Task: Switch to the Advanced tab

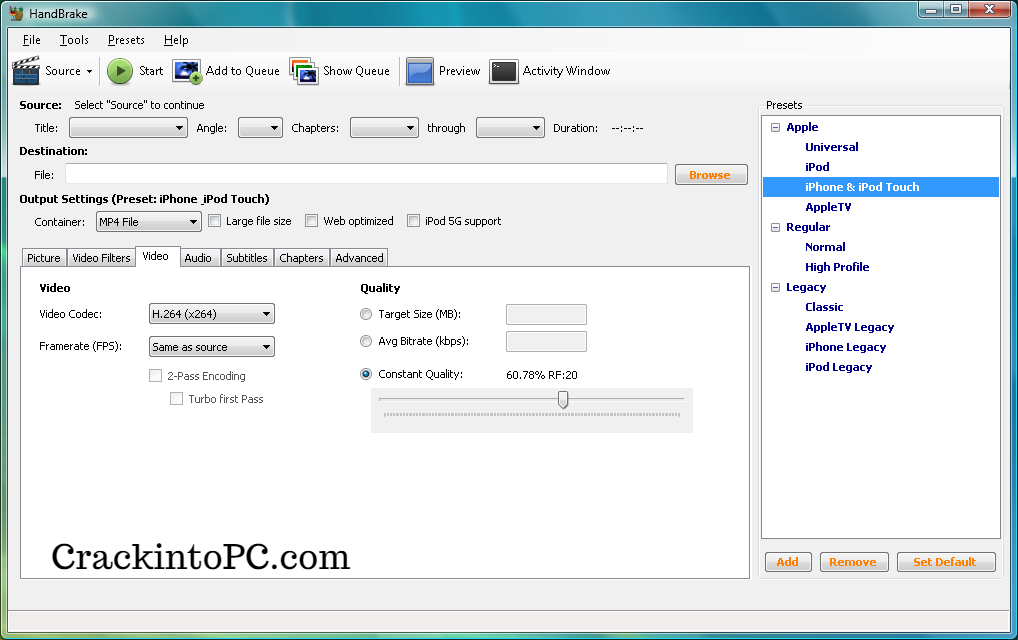Action: tap(359, 258)
